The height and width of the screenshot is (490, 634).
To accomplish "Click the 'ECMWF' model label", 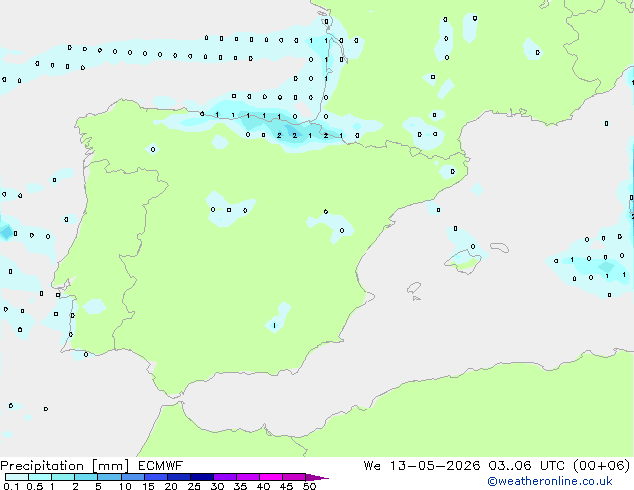I will (161, 466).
